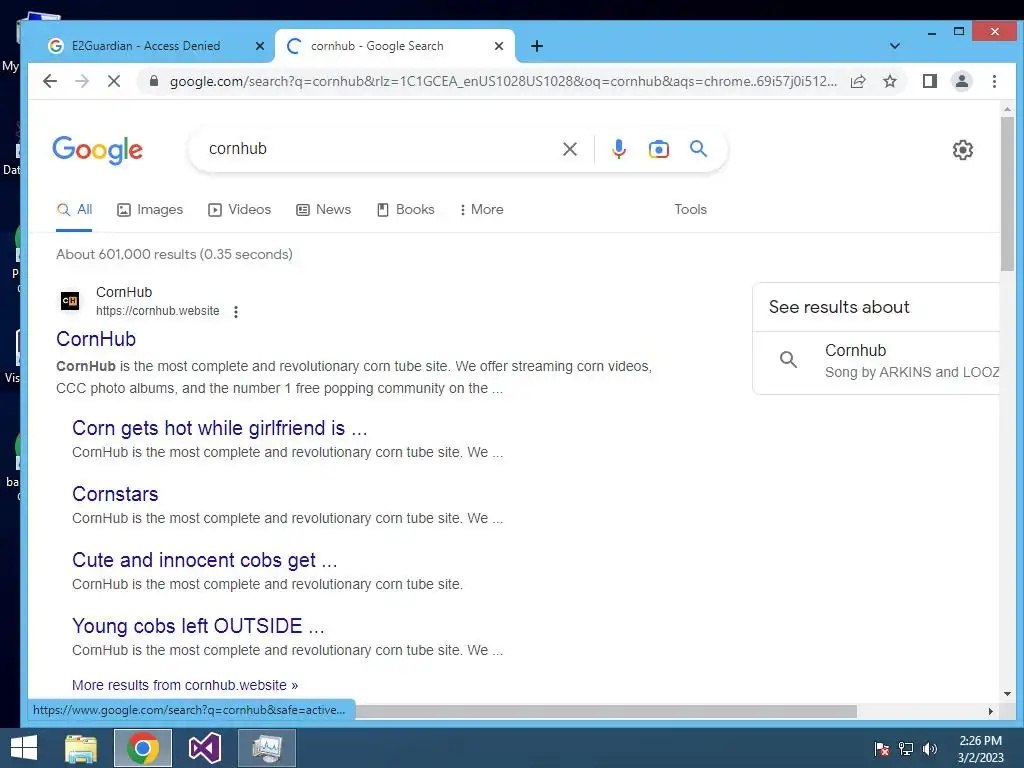1024x768 pixels.
Task: Click the forward navigation arrow
Action: coord(82,81)
